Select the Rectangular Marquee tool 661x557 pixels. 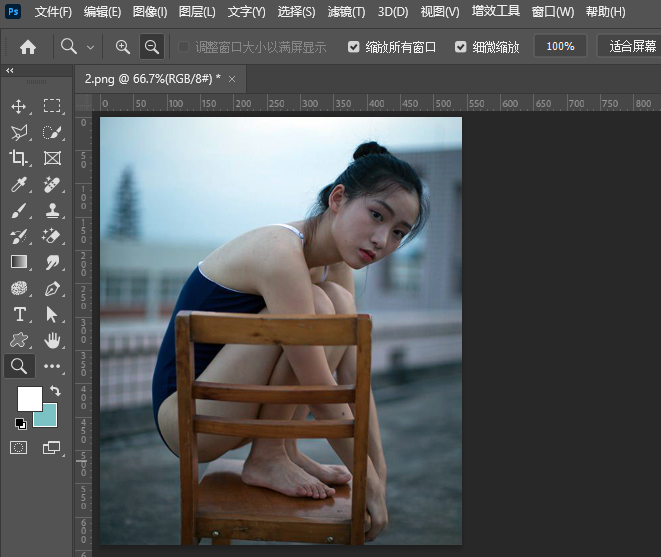point(52,106)
